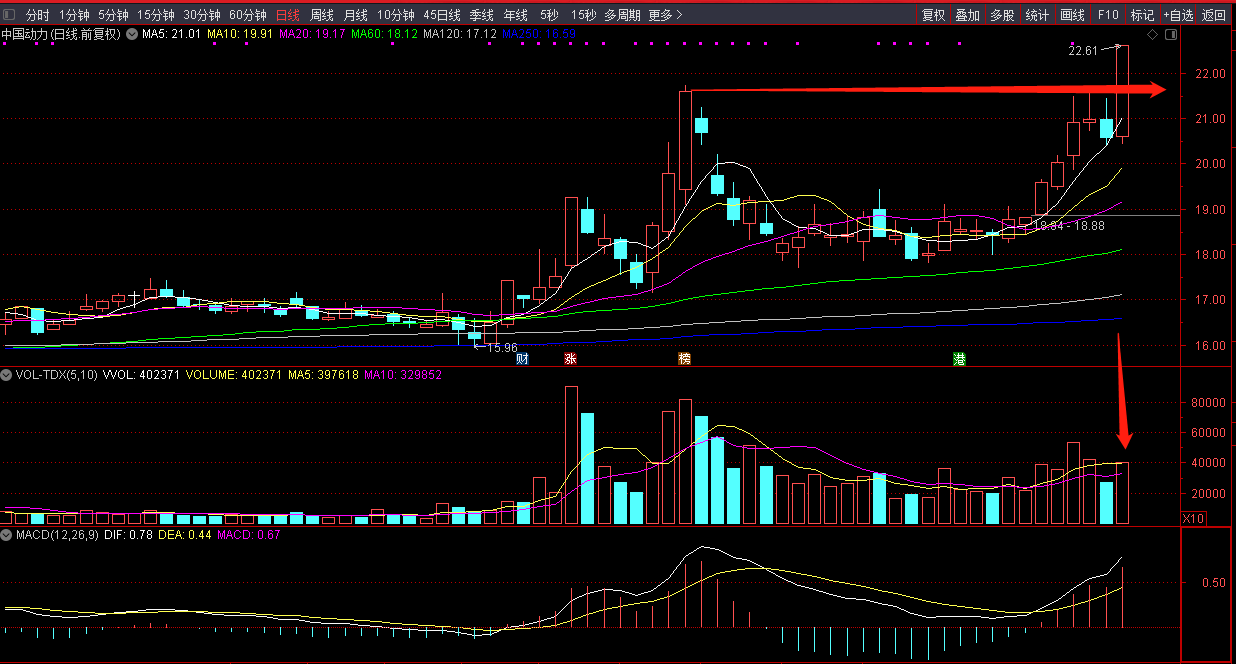Click the panel layout icon at top-left
The width and height of the screenshot is (1236, 664).
[x=8, y=15]
